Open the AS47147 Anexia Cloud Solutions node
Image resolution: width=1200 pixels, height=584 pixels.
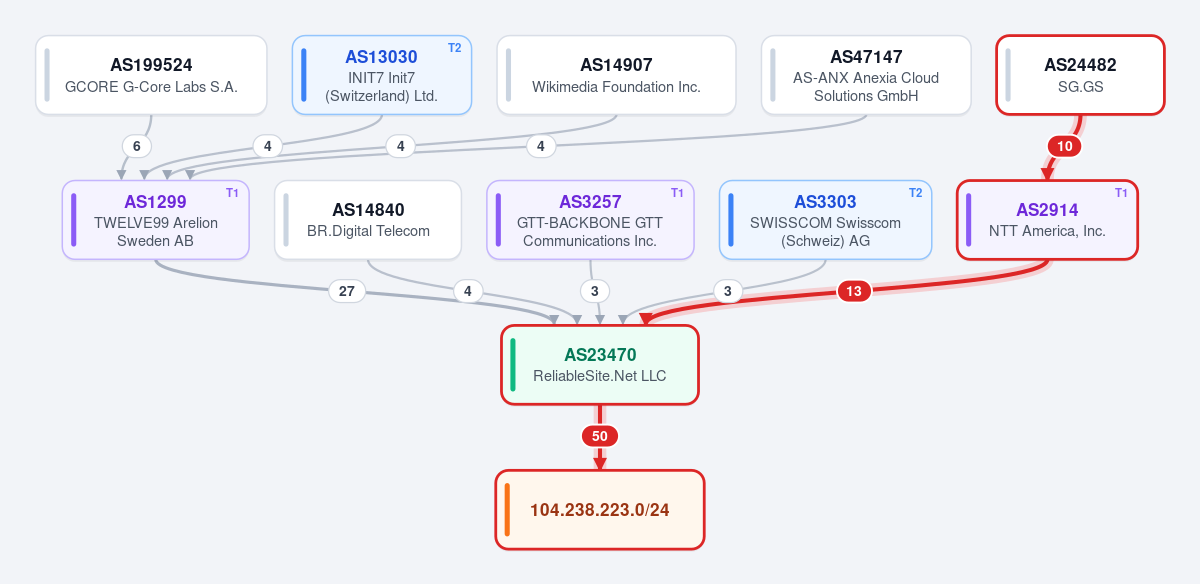(x=866, y=75)
